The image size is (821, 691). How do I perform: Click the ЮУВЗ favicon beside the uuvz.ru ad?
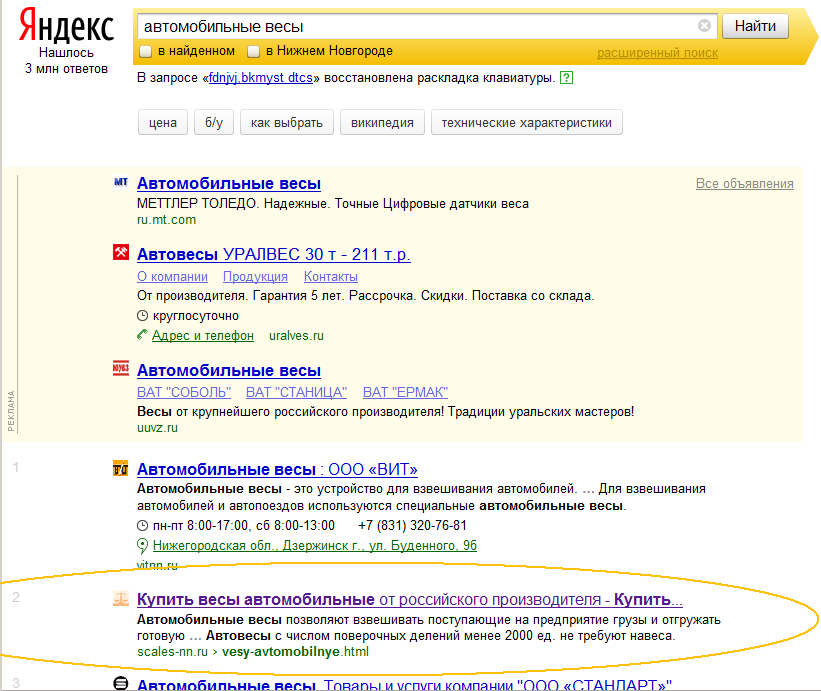click(121, 368)
